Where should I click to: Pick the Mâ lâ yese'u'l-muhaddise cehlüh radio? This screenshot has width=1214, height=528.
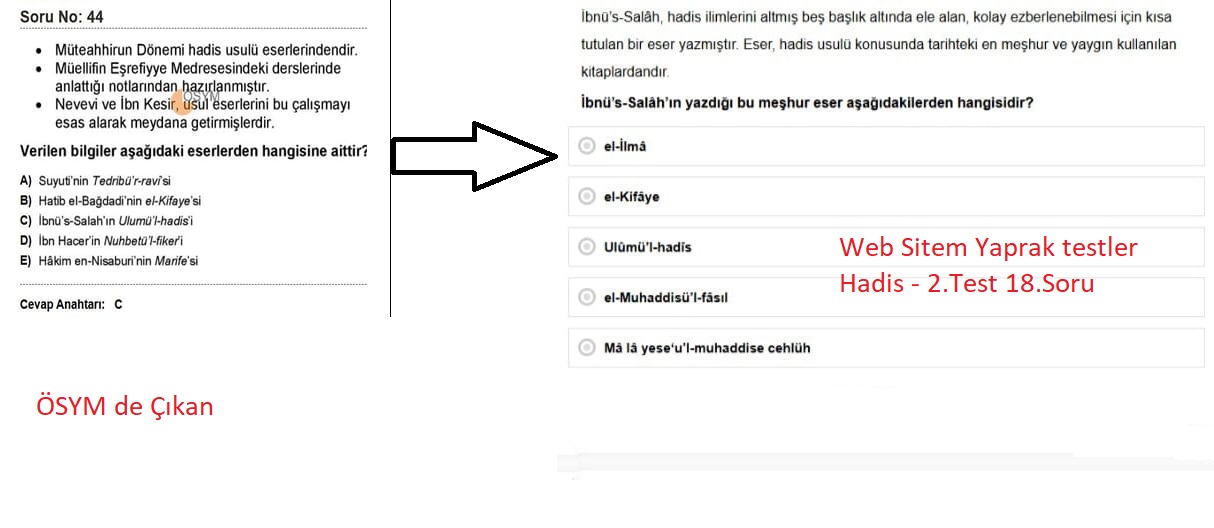point(587,348)
